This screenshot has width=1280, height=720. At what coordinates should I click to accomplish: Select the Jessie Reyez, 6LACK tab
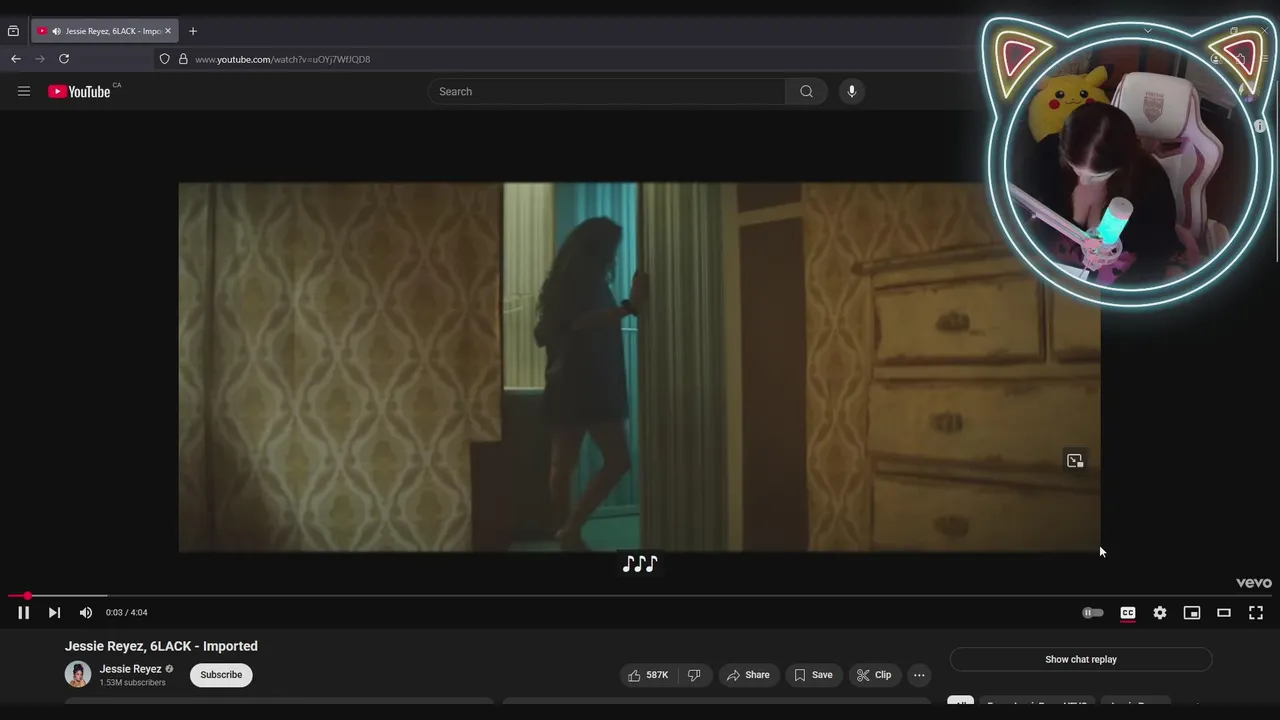point(105,31)
